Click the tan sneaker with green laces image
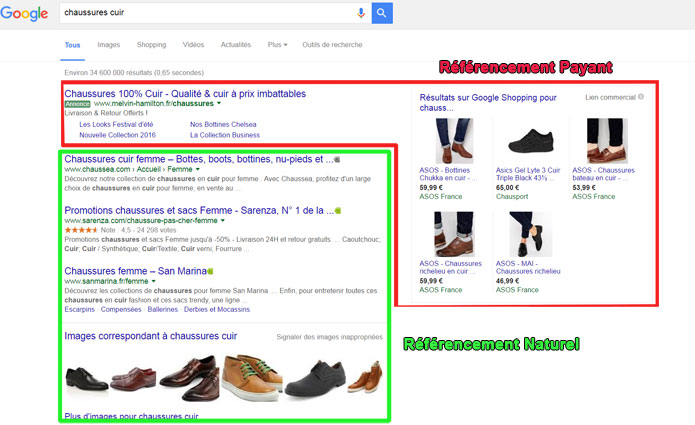695x425 pixels. pos(250,378)
